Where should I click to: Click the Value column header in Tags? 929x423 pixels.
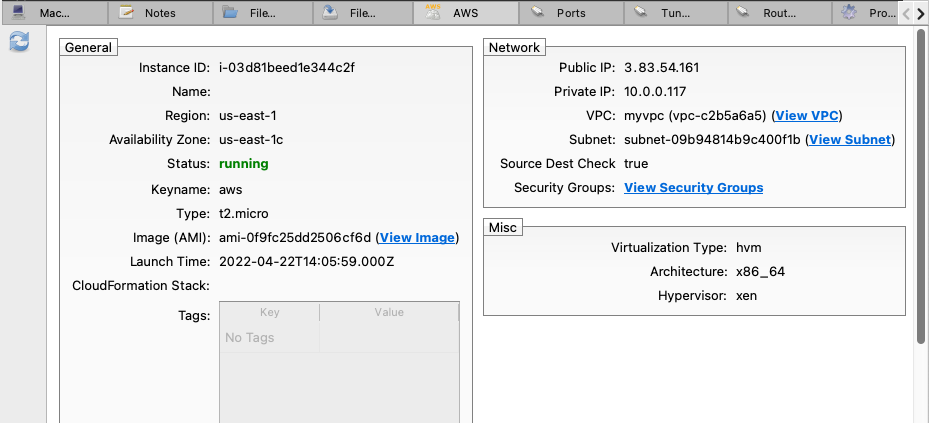pyautogui.click(x=389, y=312)
